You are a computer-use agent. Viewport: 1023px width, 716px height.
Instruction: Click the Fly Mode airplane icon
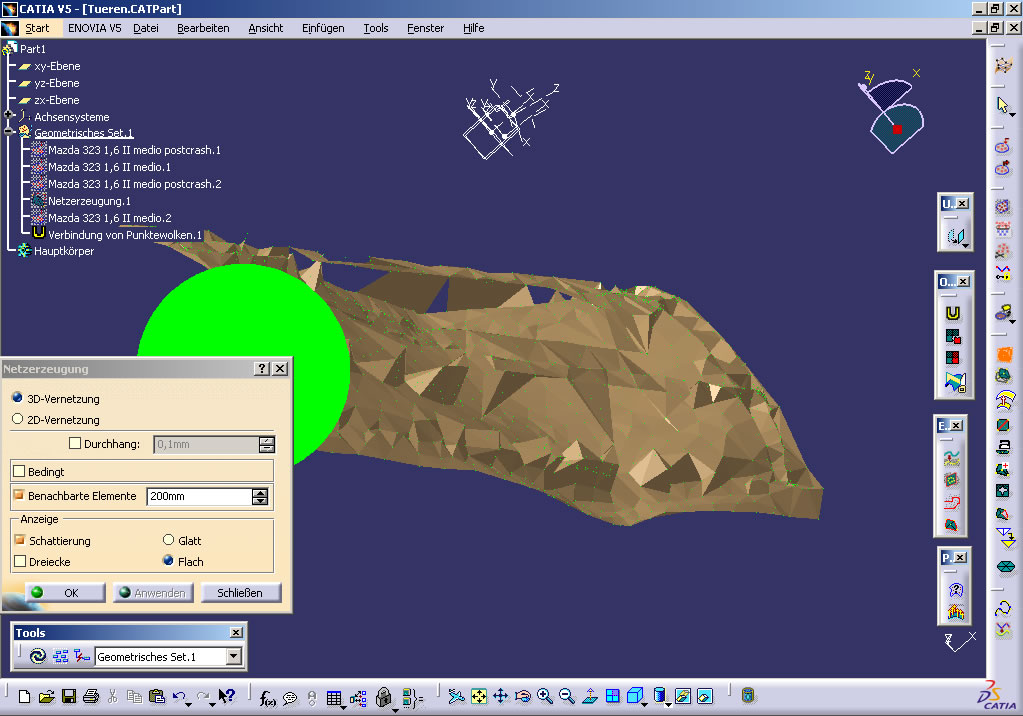(x=456, y=696)
